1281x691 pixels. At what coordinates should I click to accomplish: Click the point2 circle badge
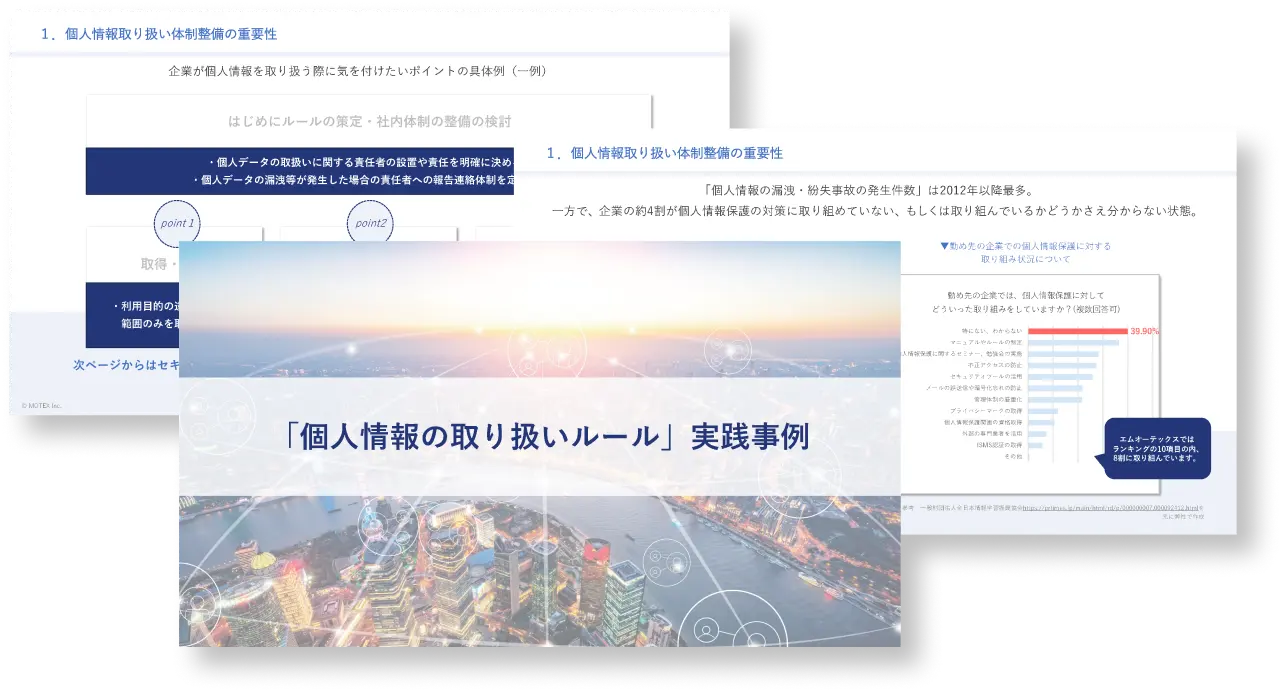[370, 222]
